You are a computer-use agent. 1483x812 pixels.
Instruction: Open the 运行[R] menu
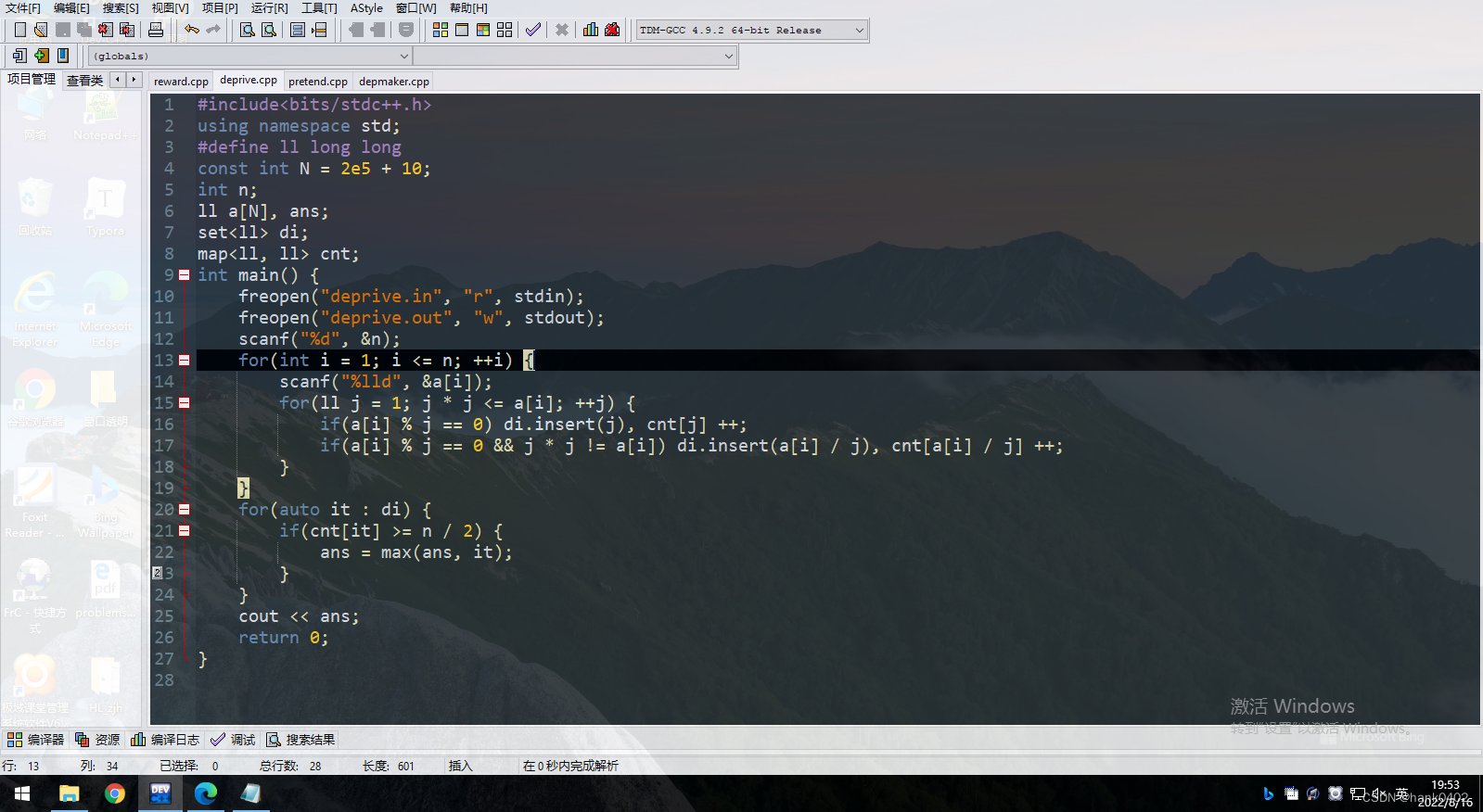coord(269,7)
